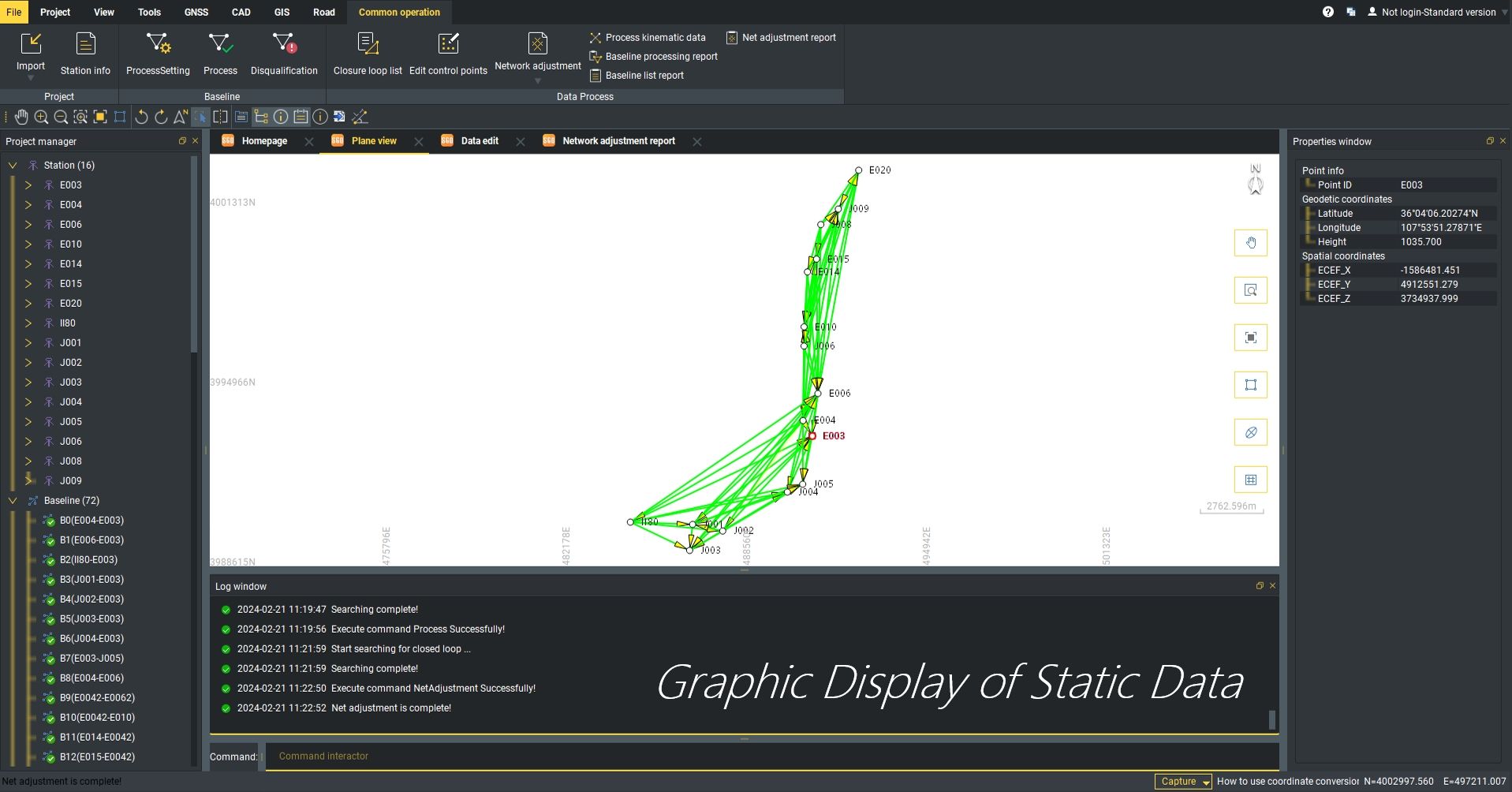Screen dimensions: 1512x792
Task: Expand station II80 in project tree
Action: click(x=28, y=323)
